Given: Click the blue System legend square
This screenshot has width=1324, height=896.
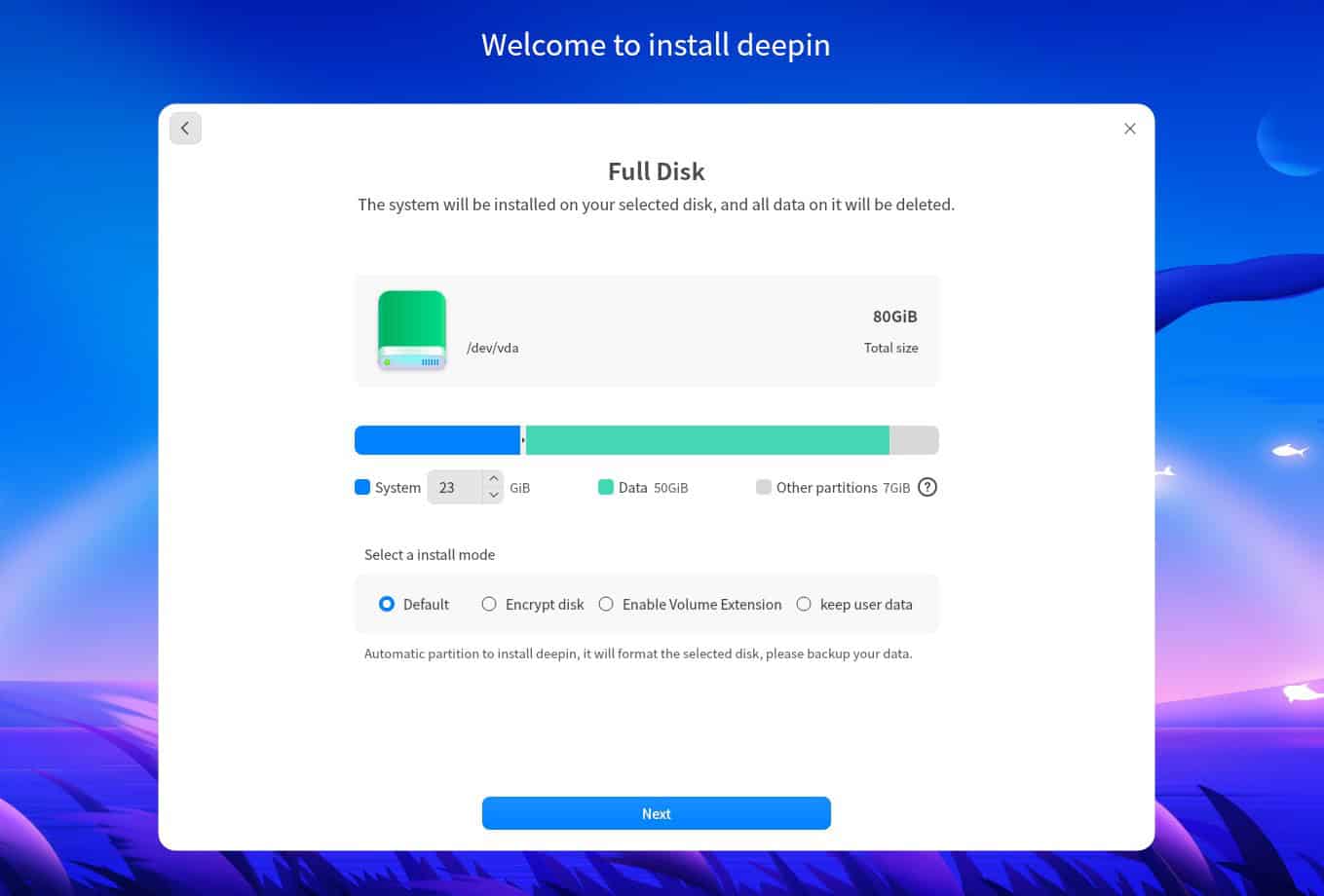Looking at the screenshot, I should (x=362, y=487).
